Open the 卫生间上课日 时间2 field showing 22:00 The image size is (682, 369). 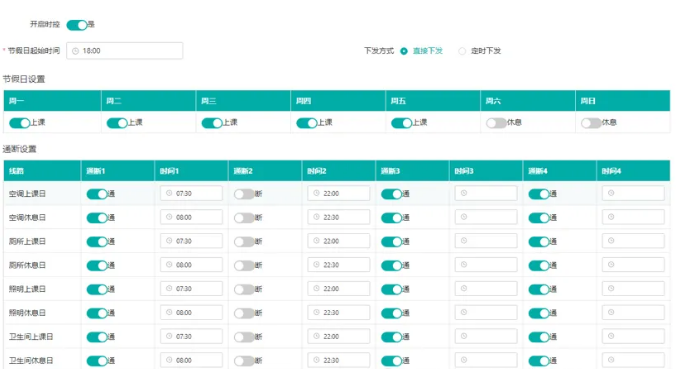339,336
